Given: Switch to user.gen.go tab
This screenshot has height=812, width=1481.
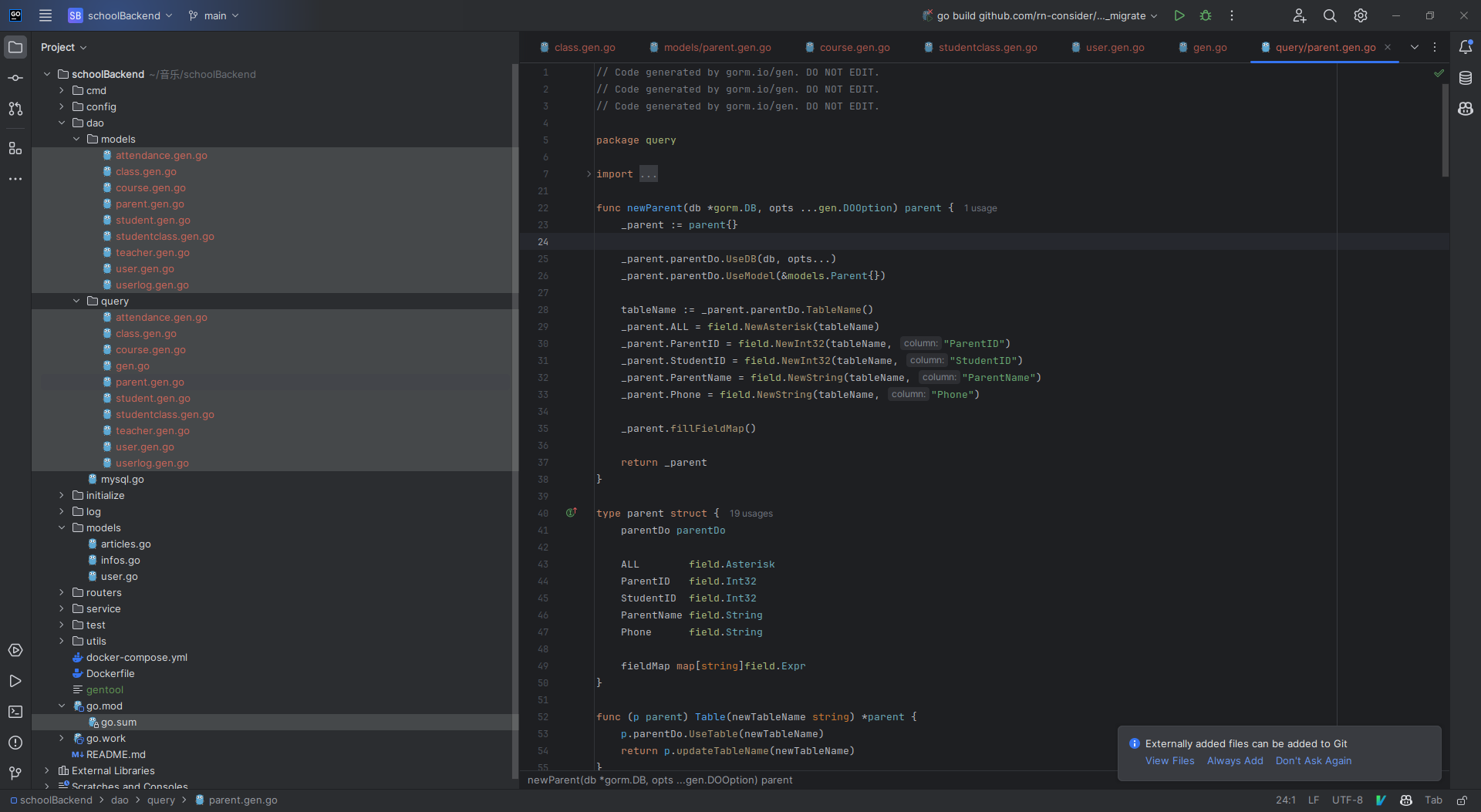Looking at the screenshot, I should pos(1107,47).
